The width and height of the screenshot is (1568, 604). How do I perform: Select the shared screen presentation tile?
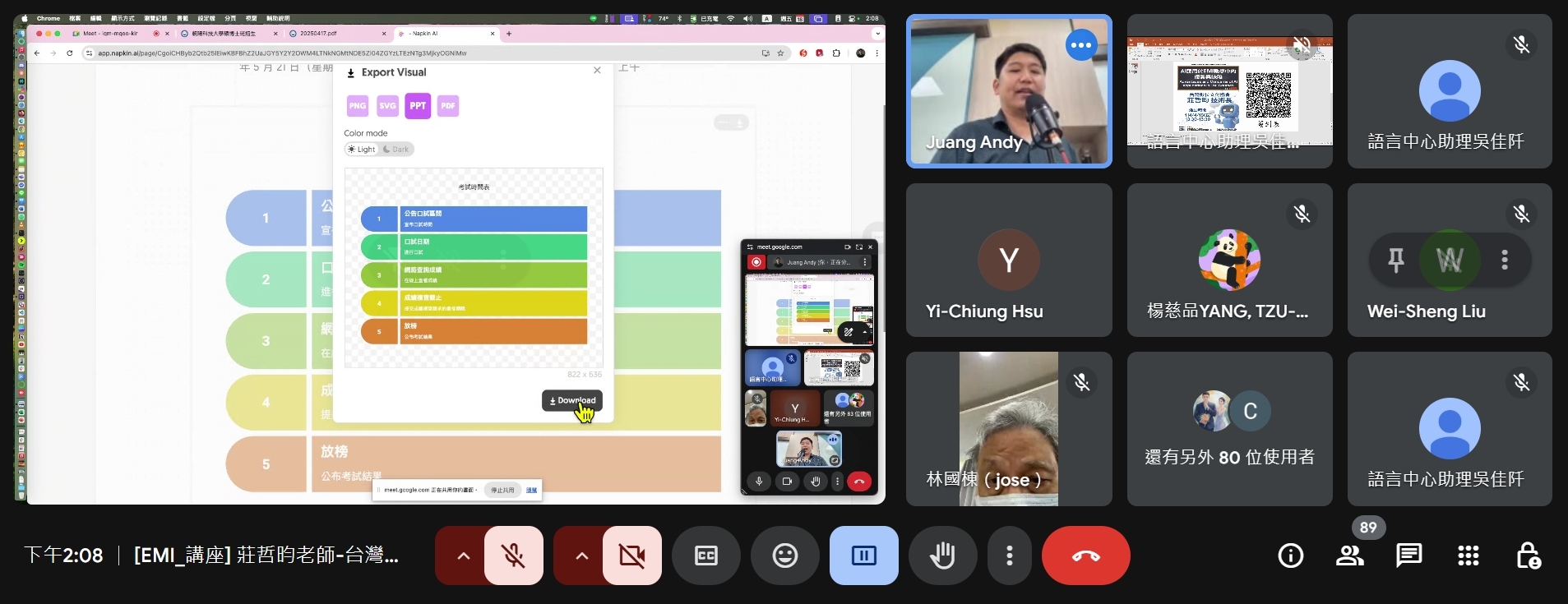click(x=1229, y=91)
